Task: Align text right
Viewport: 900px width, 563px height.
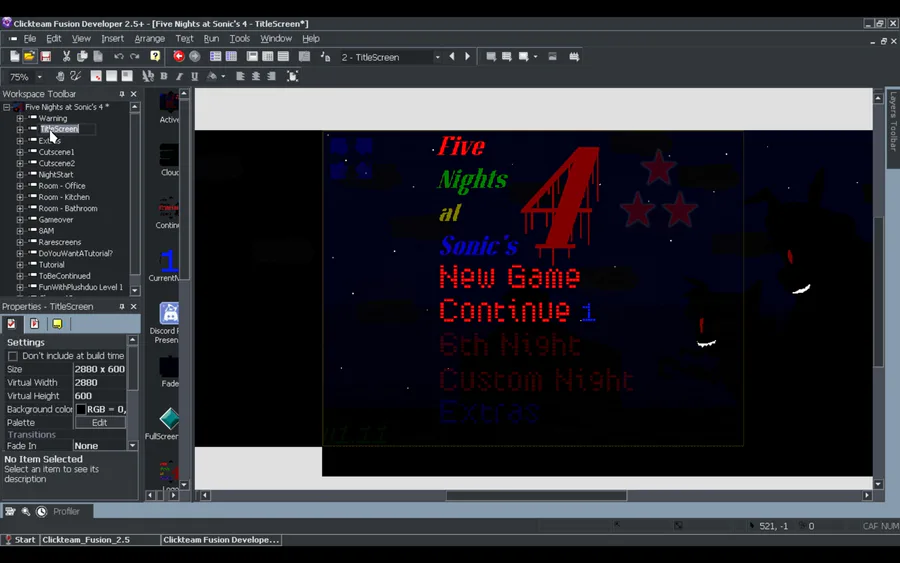Action: (x=271, y=76)
